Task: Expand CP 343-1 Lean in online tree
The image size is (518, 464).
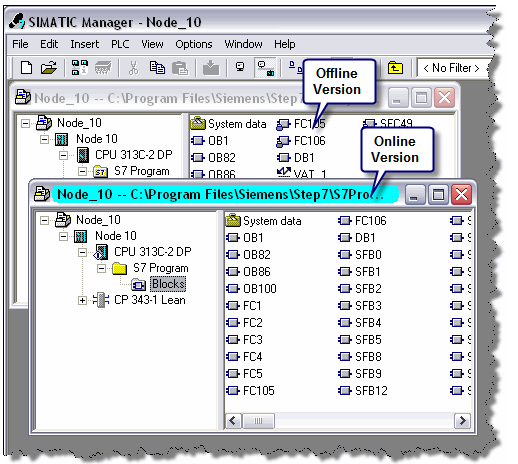Action: tap(82, 300)
